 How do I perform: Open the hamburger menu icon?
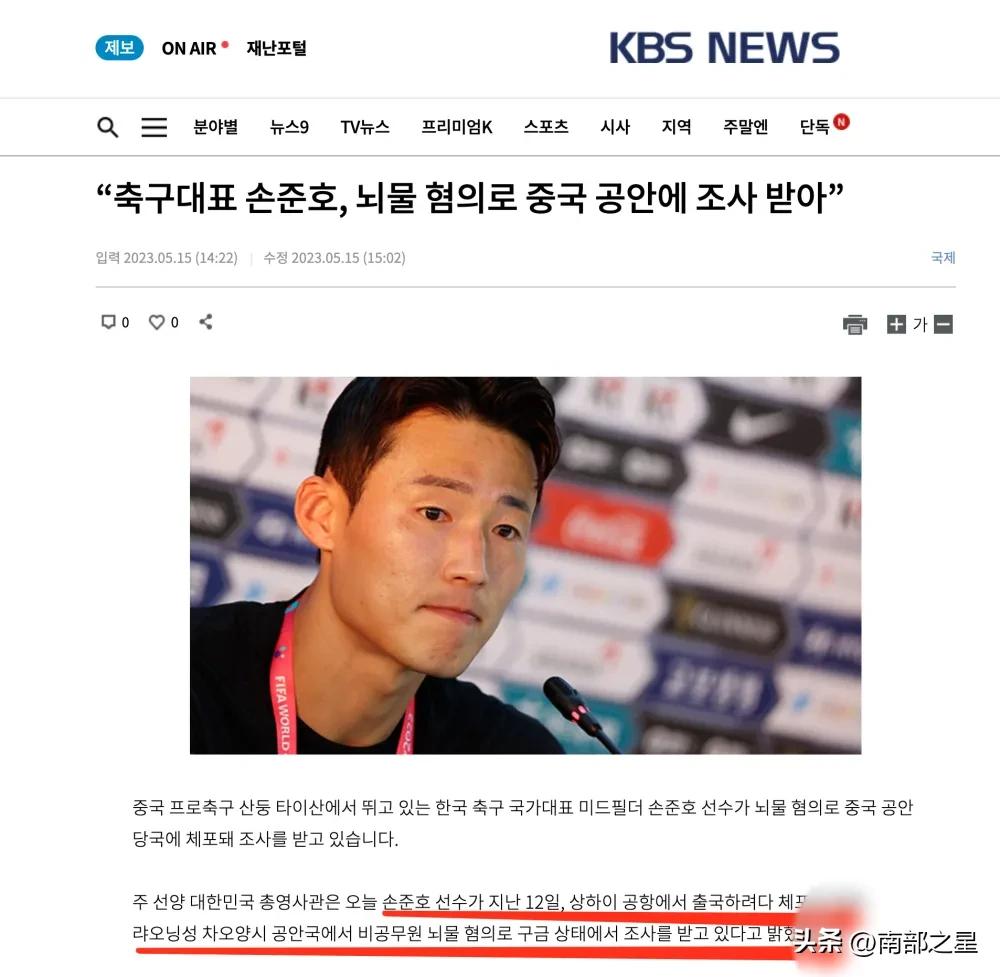(154, 128)
